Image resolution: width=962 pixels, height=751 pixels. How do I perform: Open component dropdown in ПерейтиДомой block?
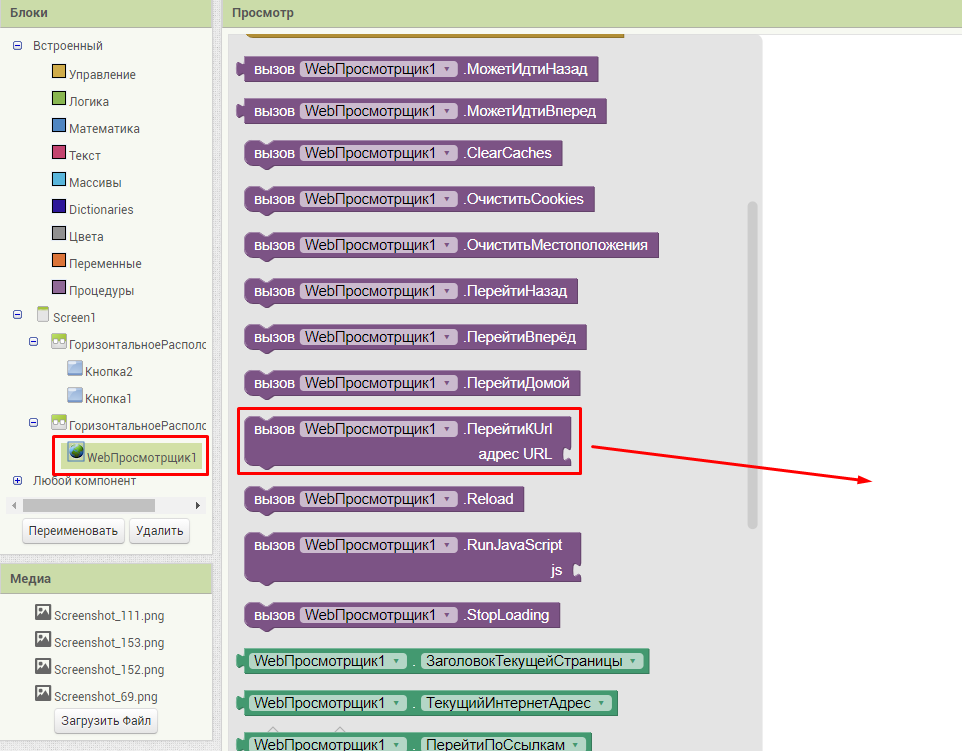pos(446,383)
